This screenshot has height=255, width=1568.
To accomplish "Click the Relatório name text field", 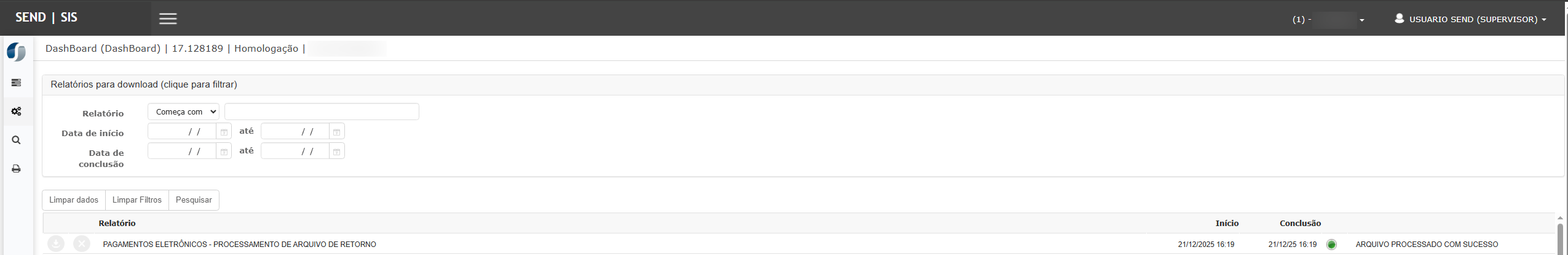I will point(322,111).
